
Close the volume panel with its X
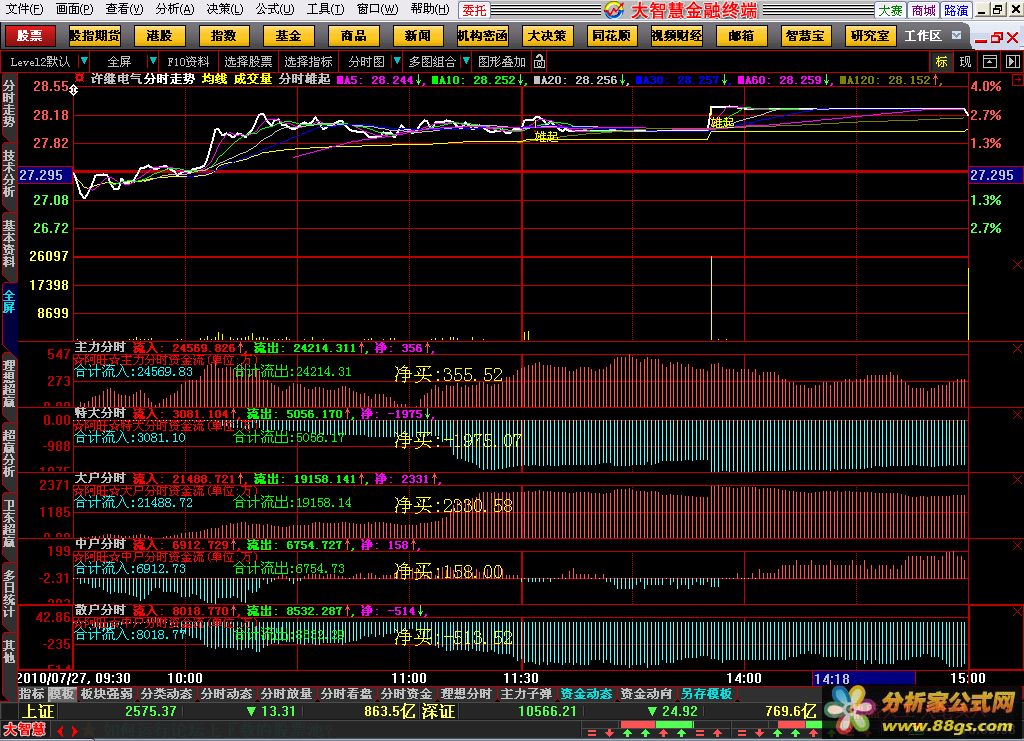click(1017, 264)
